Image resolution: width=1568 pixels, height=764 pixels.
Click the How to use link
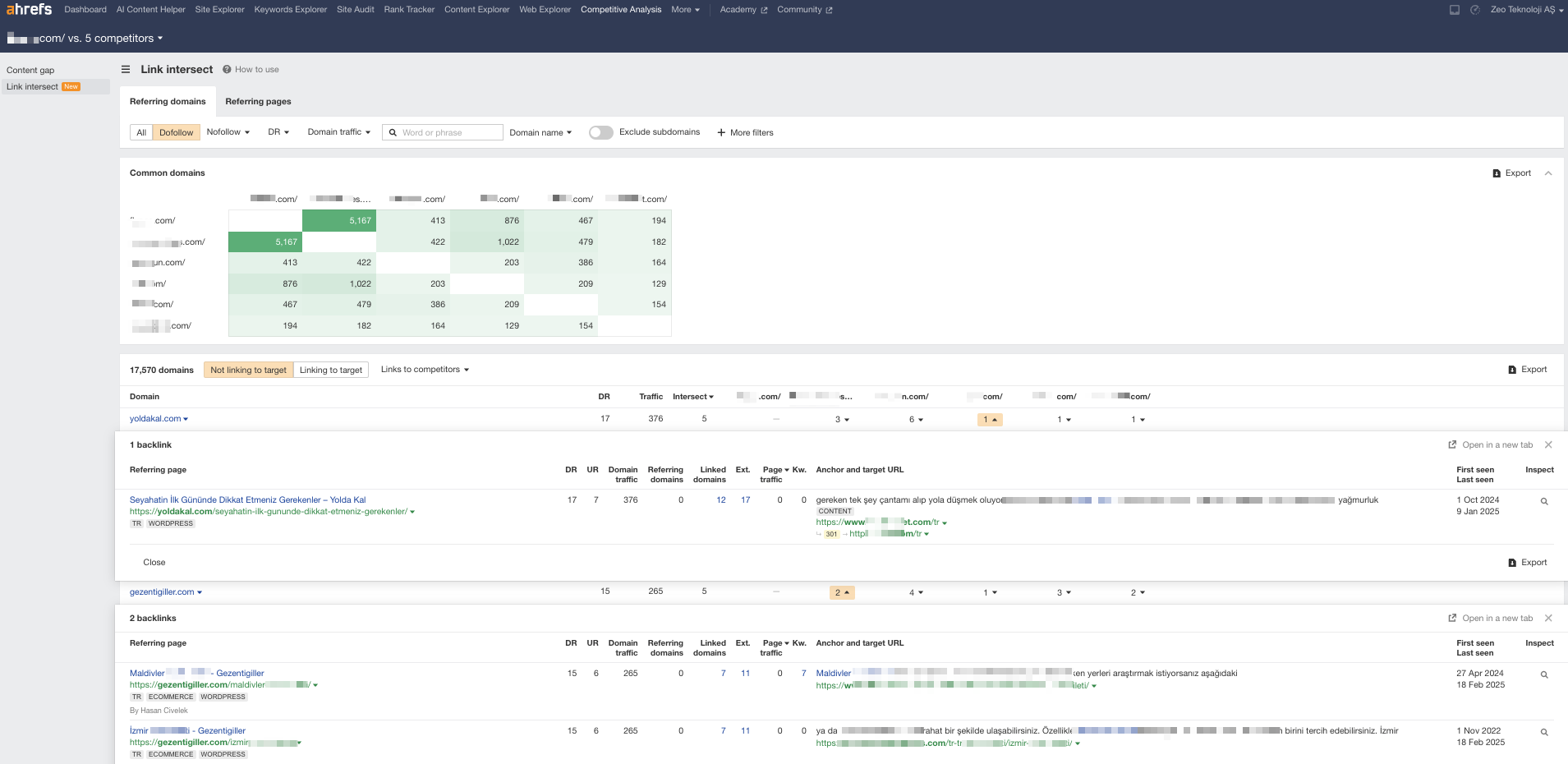click(x=257, y=70)
